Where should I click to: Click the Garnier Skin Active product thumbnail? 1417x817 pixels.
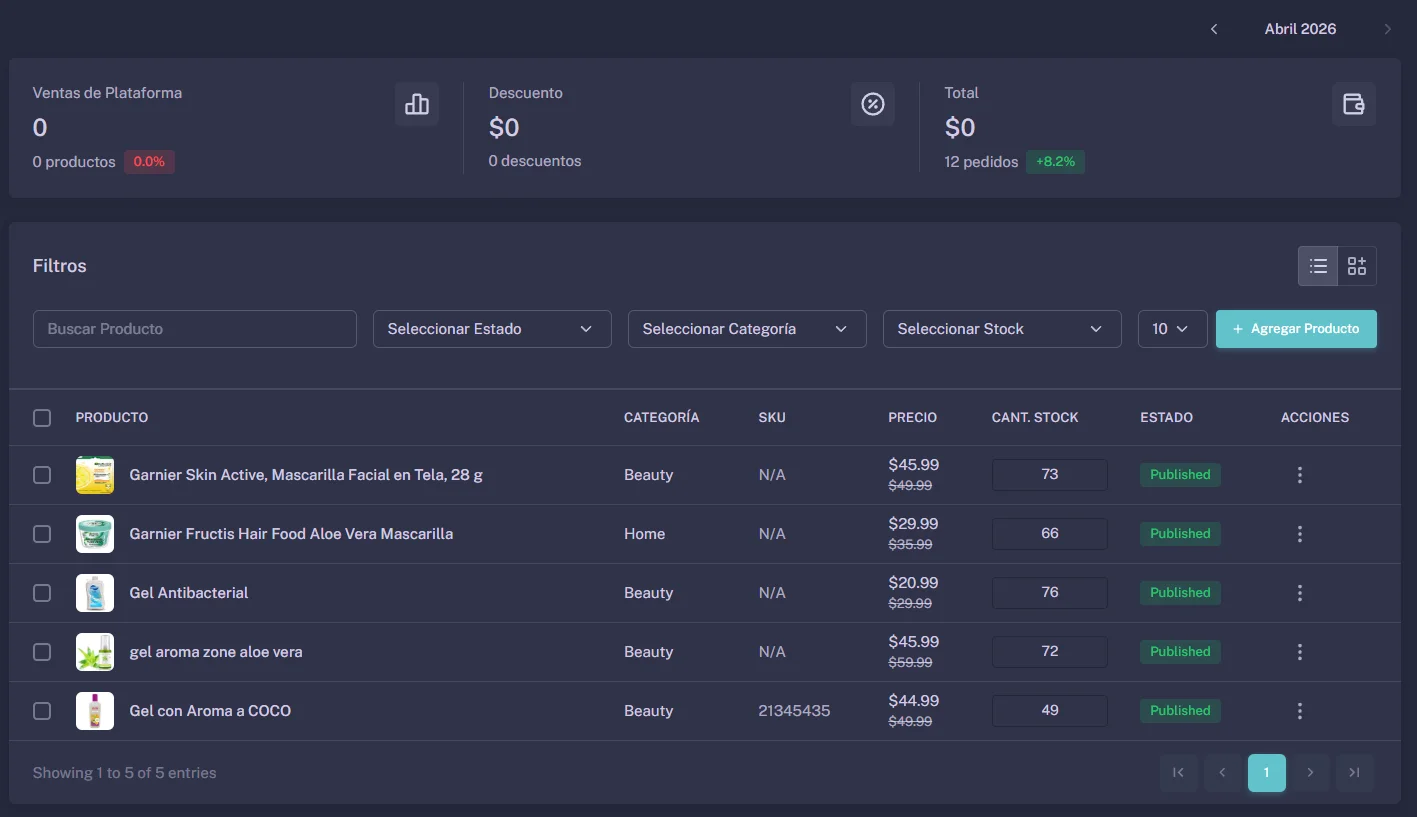click(95, 475)
